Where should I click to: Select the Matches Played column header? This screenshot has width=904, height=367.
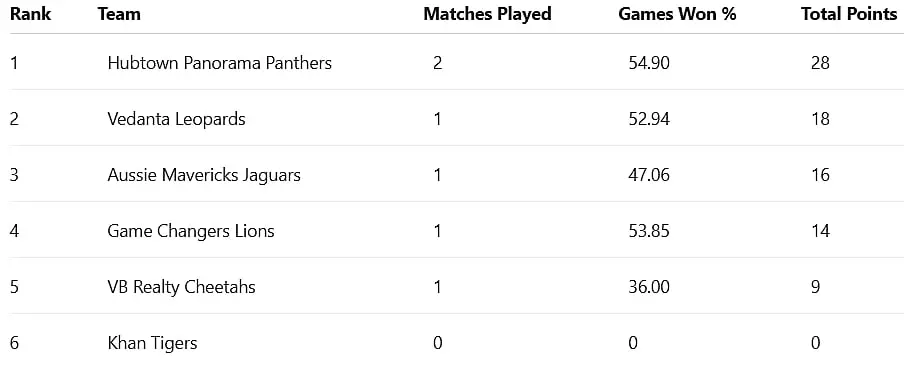487,14
